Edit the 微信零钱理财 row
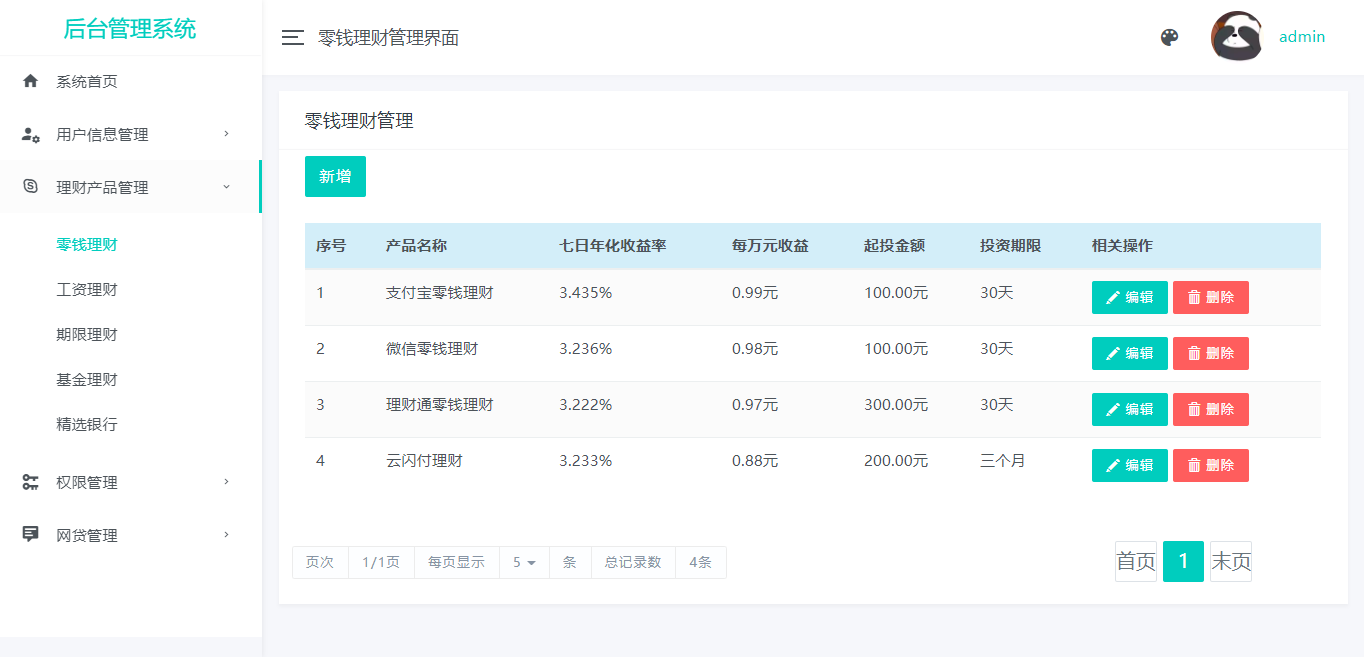 tap(1129, 353)
